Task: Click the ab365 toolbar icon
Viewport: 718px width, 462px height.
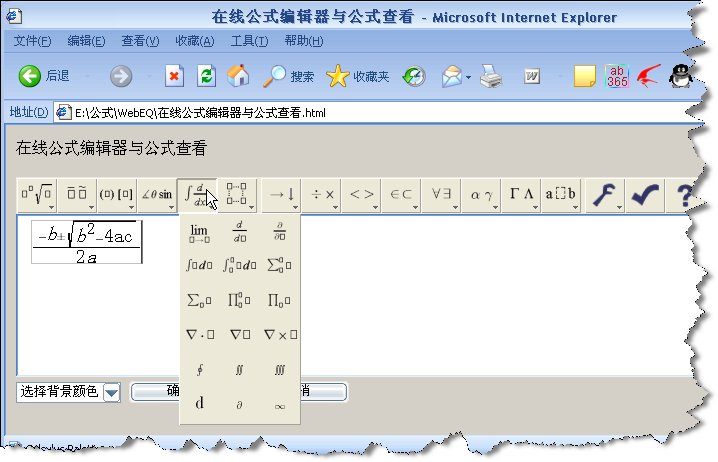Action: (617, 76)
